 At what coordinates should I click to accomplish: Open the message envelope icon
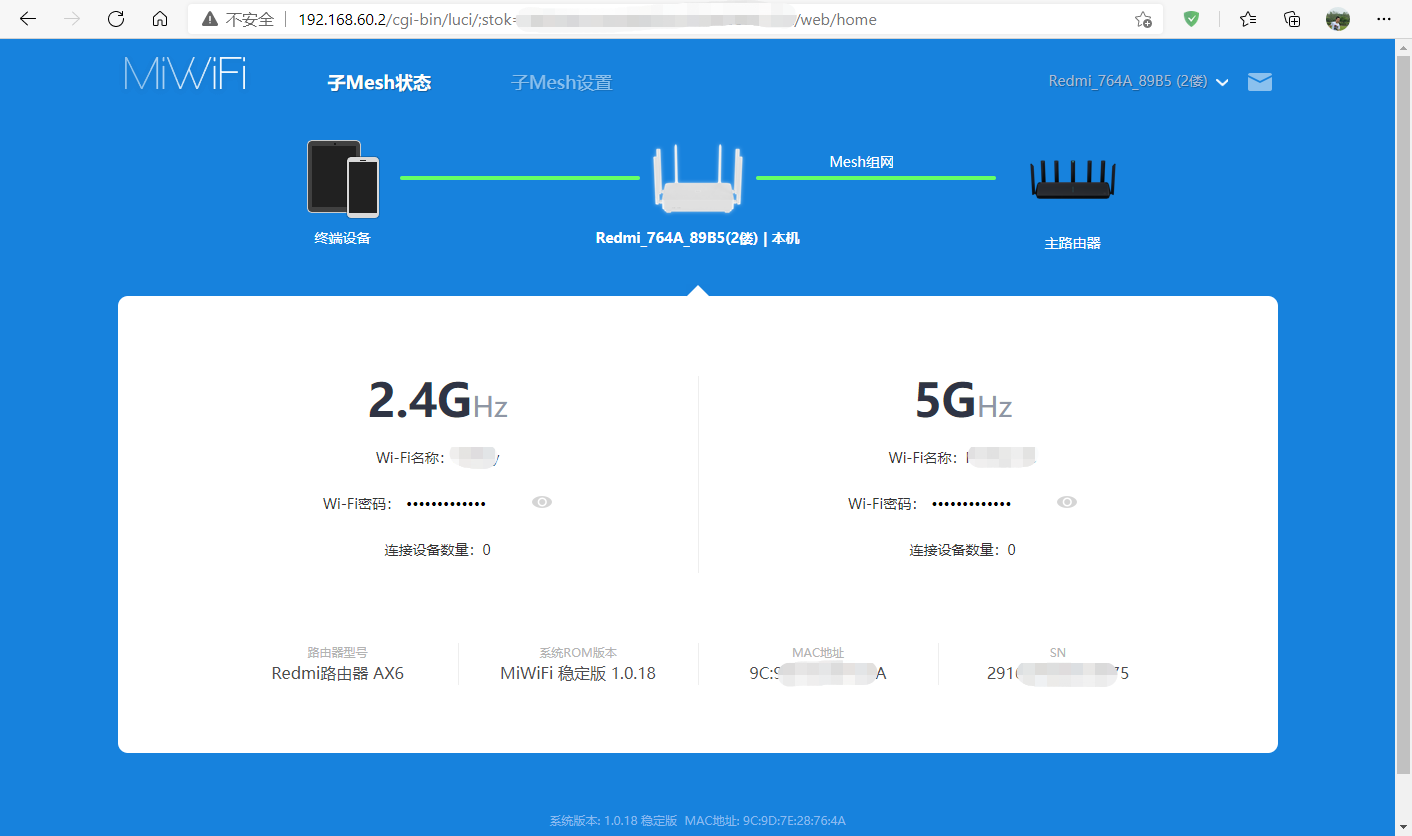click(1259, 82)
